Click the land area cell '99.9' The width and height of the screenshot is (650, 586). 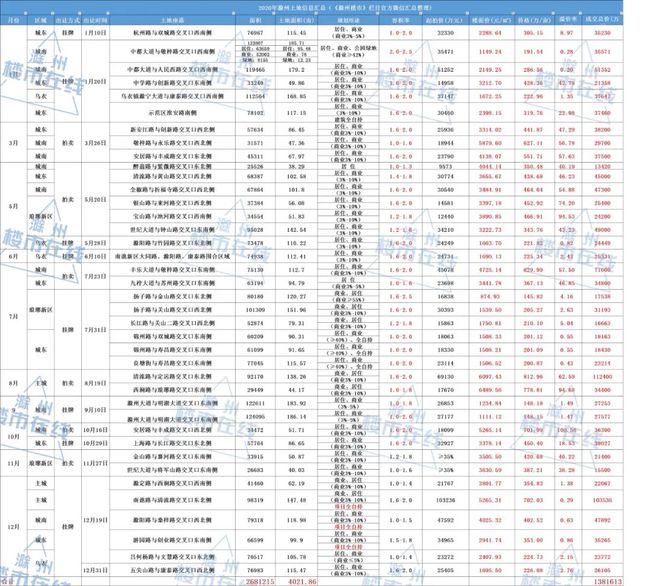click(296, 540)
